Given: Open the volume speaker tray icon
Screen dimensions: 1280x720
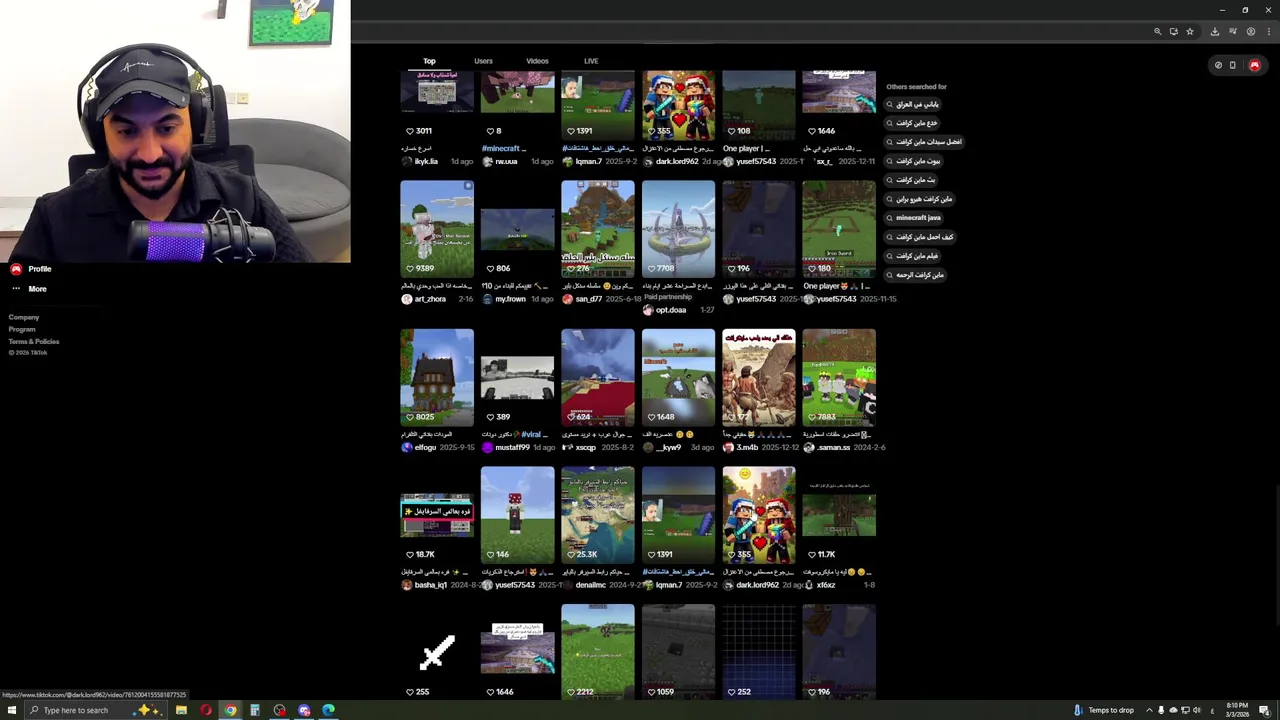Looking at the screenshot, I should 1199,710.
